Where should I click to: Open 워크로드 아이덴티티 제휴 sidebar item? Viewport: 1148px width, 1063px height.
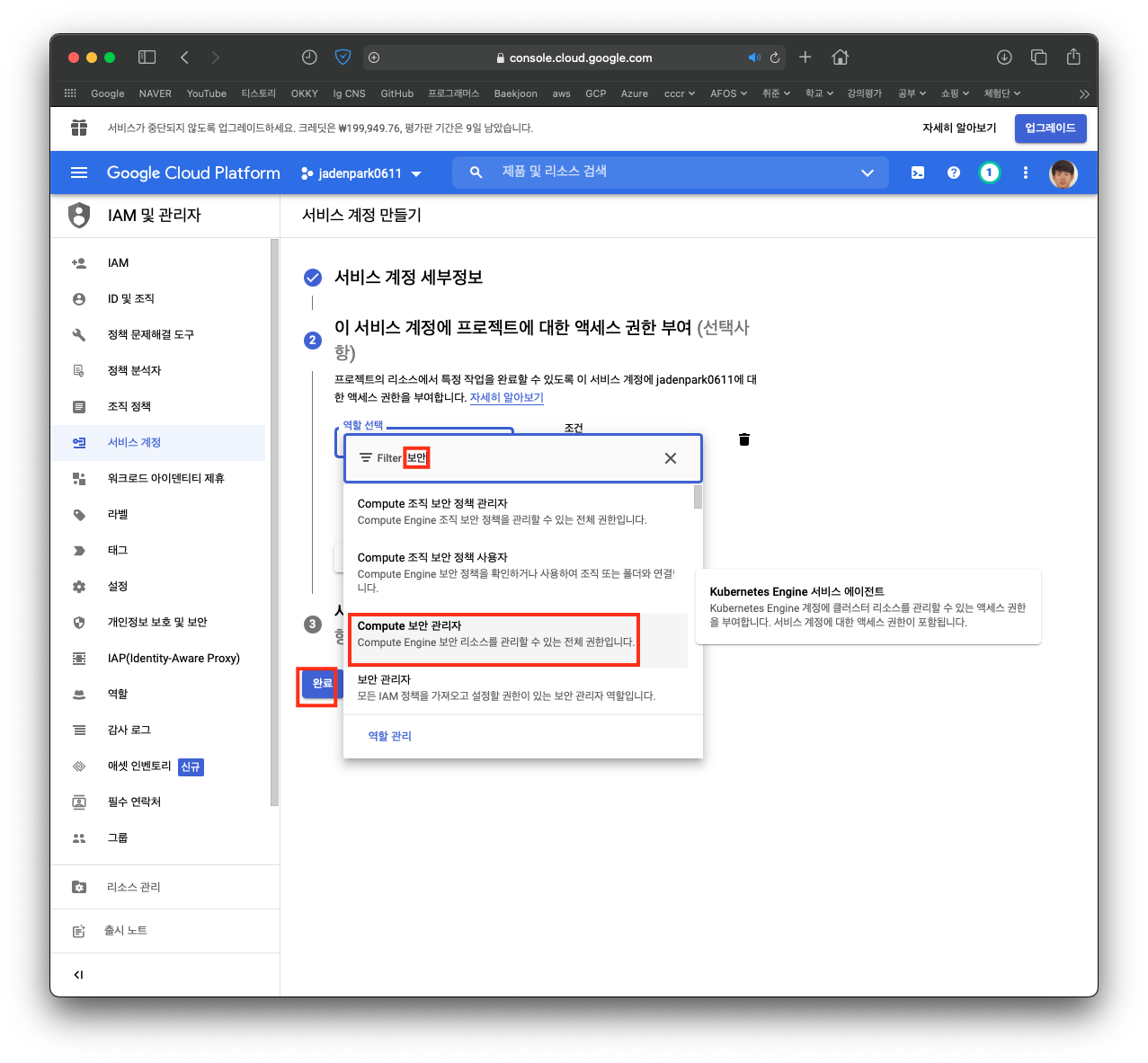click(x=158, y=479)
